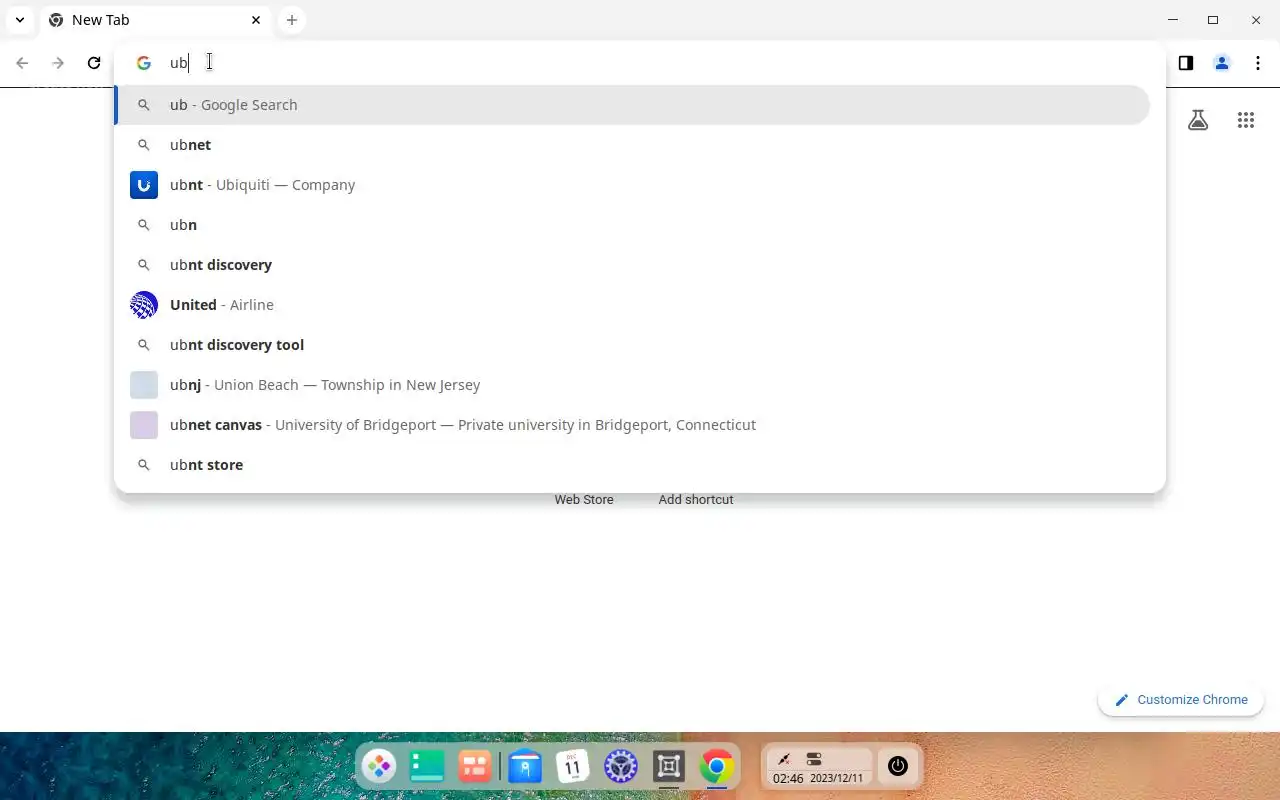
Task: Open the system settings gear dock icon
Action: click(x=621, y=767)
